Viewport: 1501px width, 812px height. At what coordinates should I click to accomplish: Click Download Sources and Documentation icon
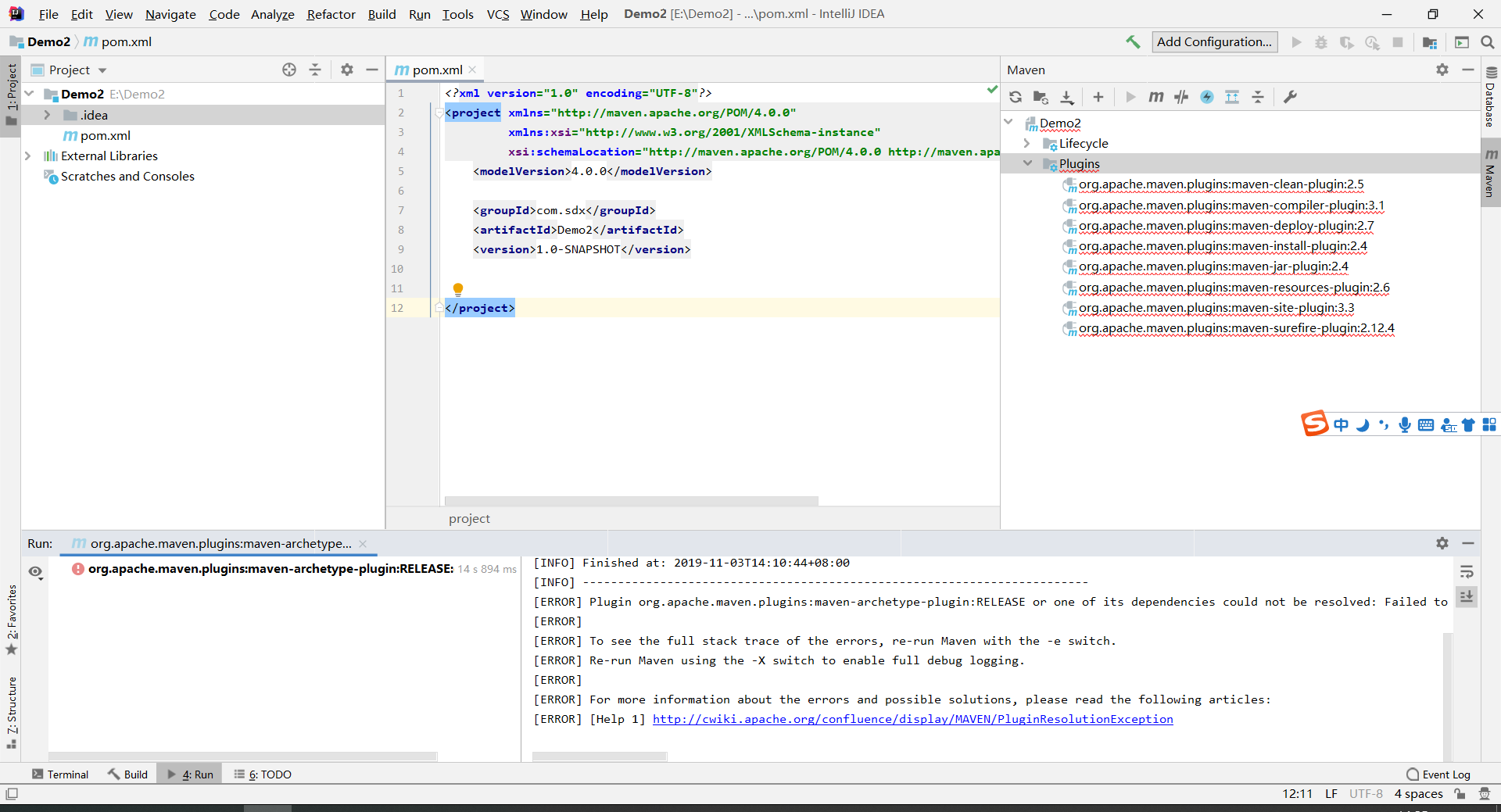click(x=1067, y=97)
